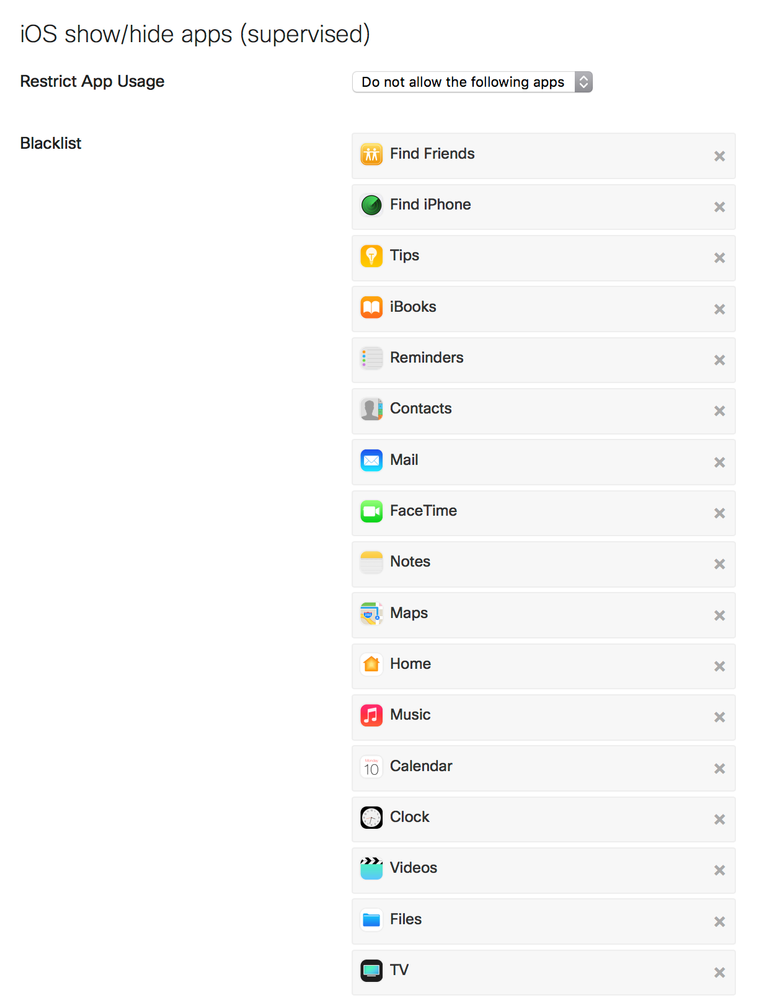Open the Restrict App Usage dropdown
The height and width of the screenshot is (998, 759).
(472, 82)
